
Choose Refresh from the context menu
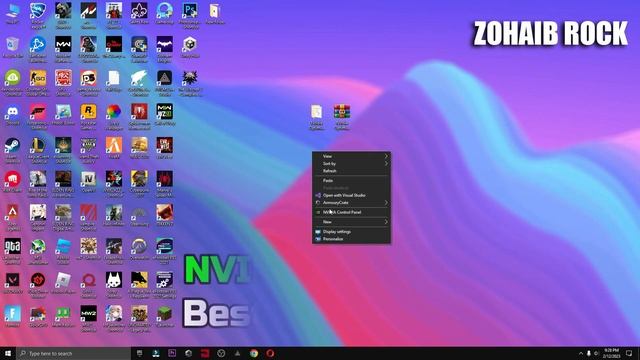(351, 171)
